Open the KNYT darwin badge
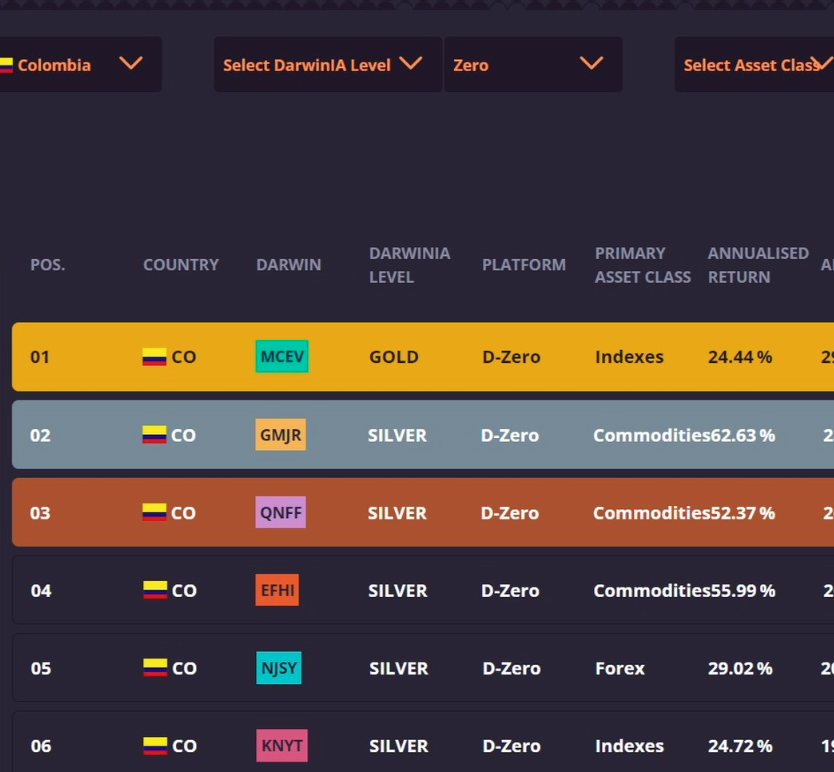 281,746
